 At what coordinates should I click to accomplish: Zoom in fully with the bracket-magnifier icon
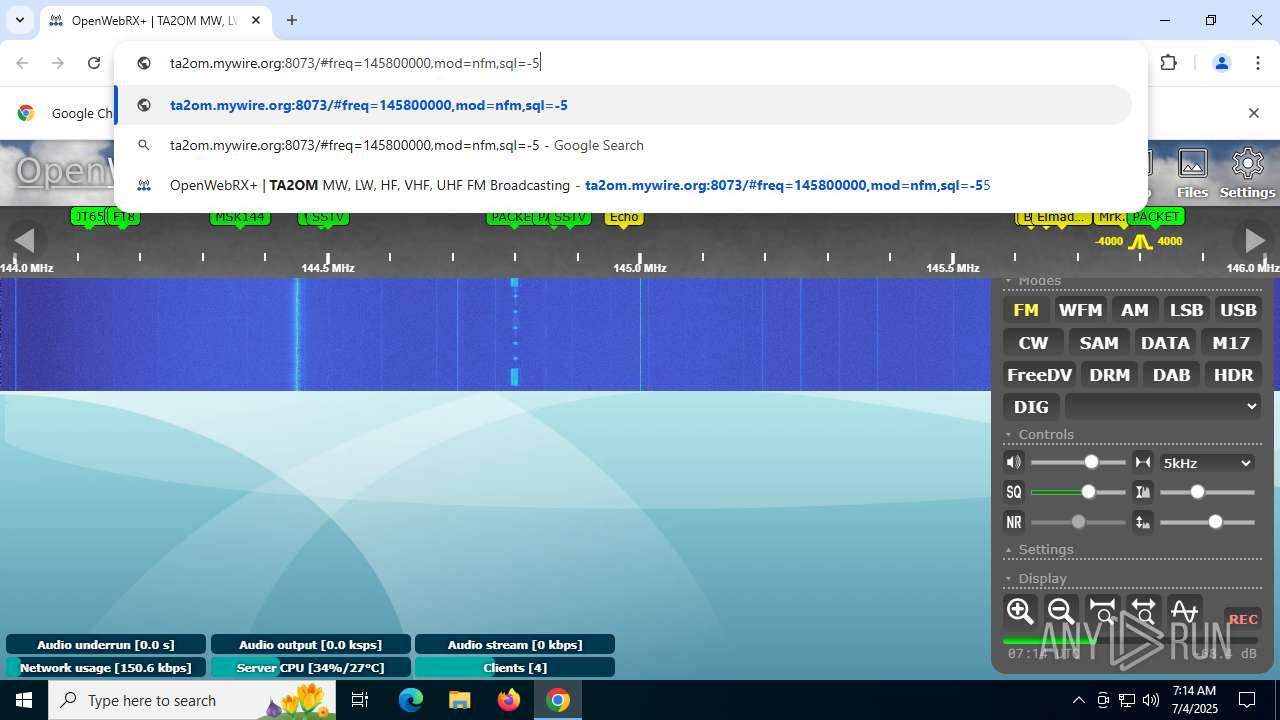pos(1102,611)
